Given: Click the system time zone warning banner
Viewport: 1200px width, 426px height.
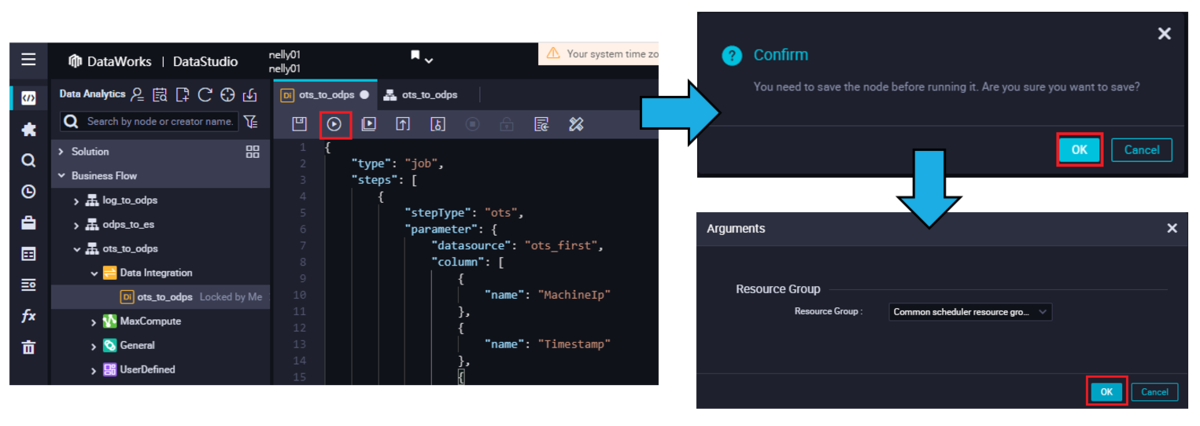Looking at the screenshot, I should 600,54.
